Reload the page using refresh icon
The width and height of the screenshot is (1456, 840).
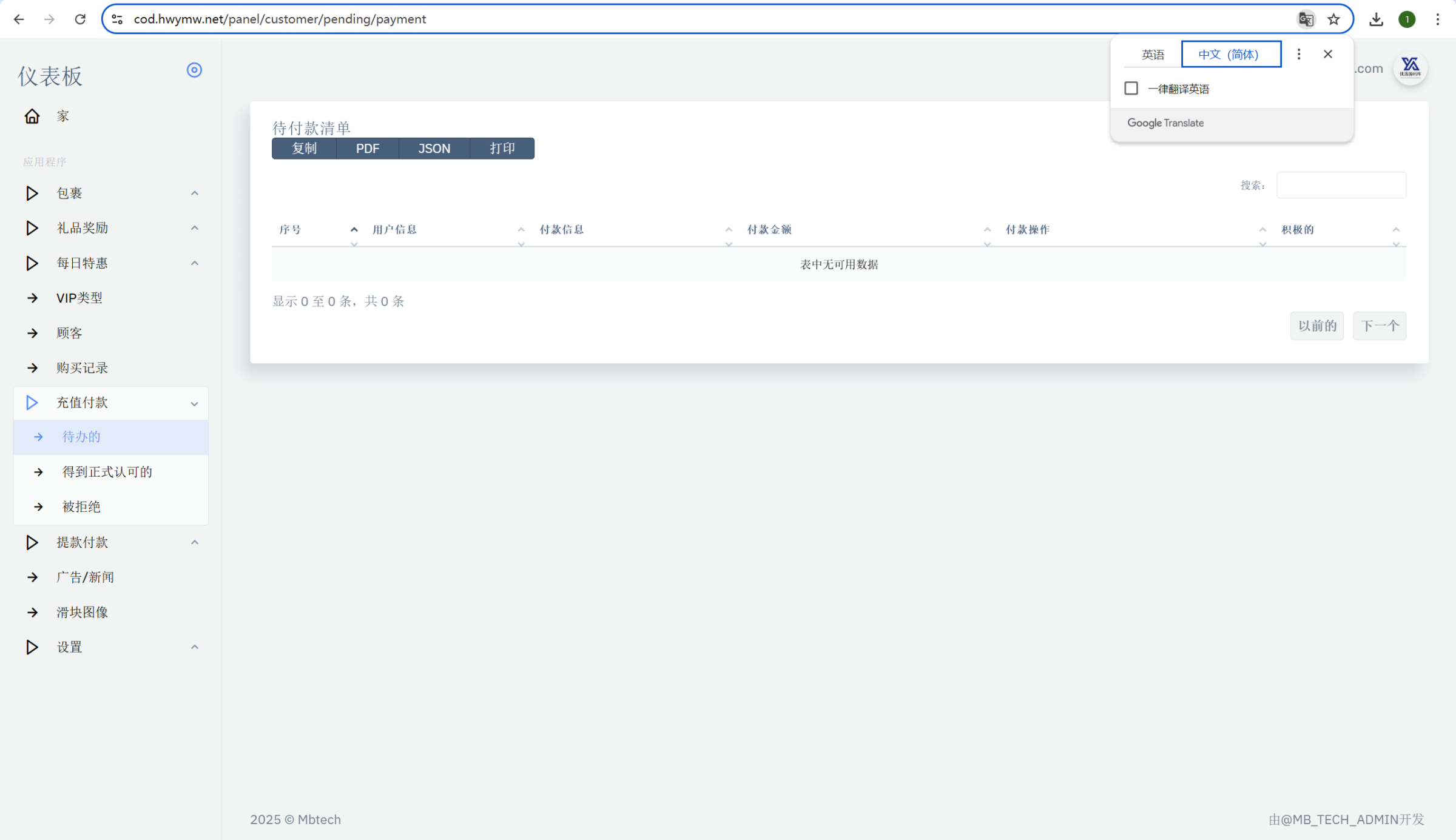tap(80, 19)
